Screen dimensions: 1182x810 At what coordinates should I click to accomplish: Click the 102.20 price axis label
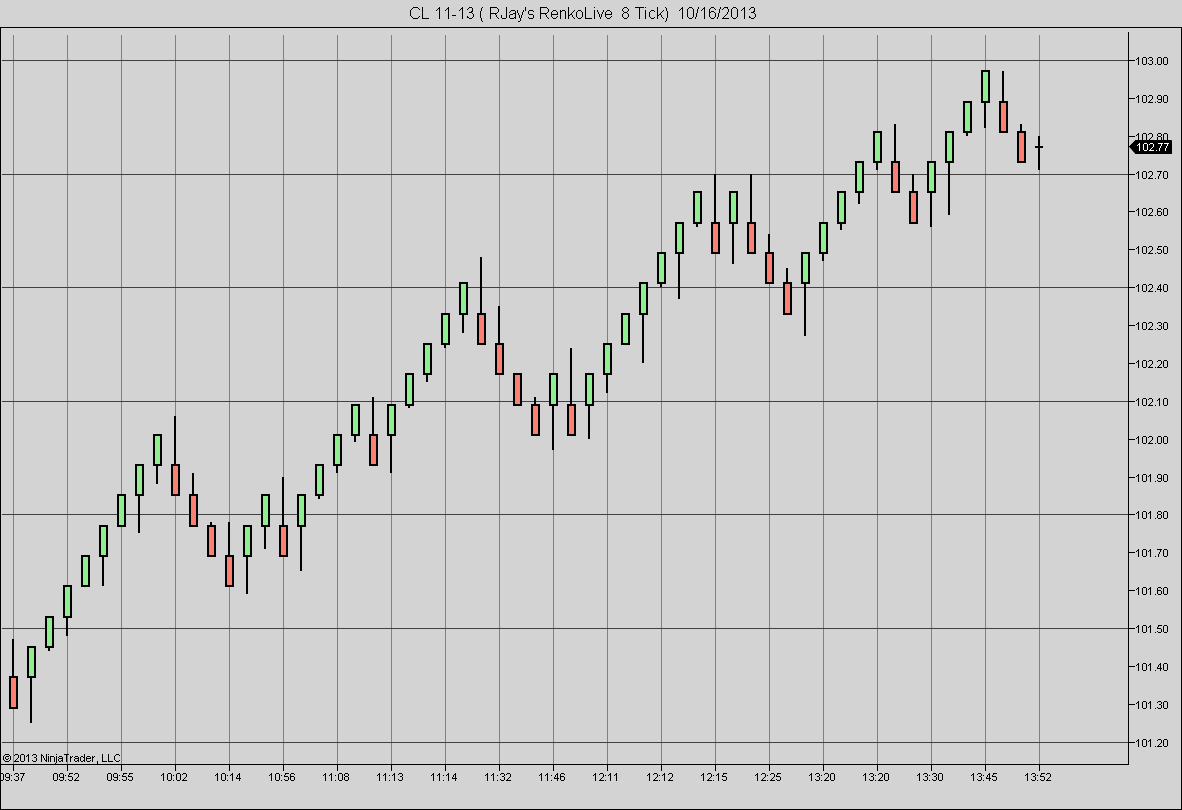pyautogui.click(x=1152, y=364)
